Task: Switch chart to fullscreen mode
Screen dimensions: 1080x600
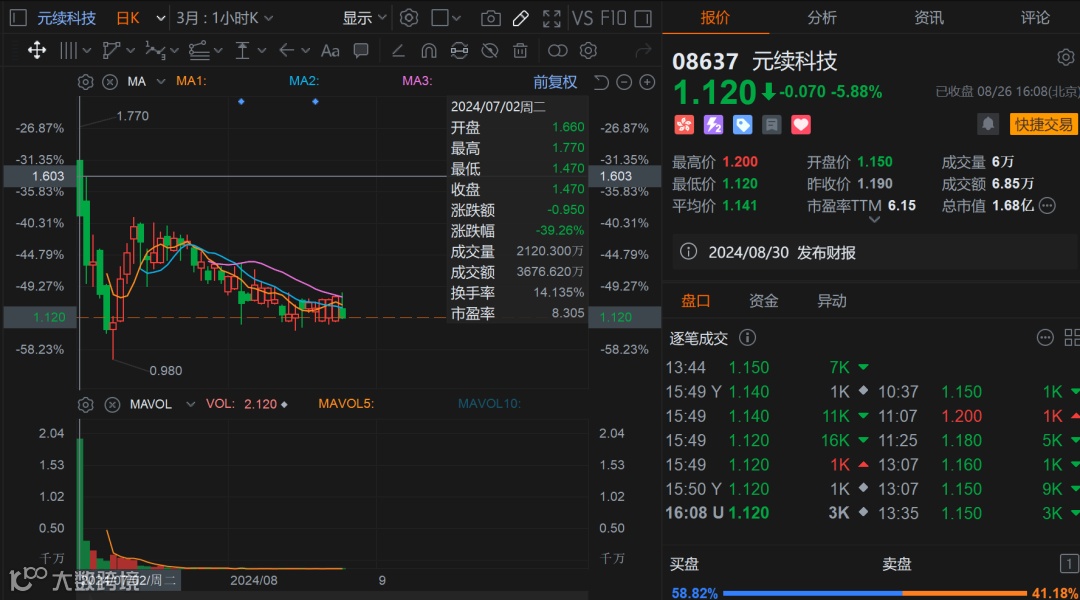Action: 551,19
